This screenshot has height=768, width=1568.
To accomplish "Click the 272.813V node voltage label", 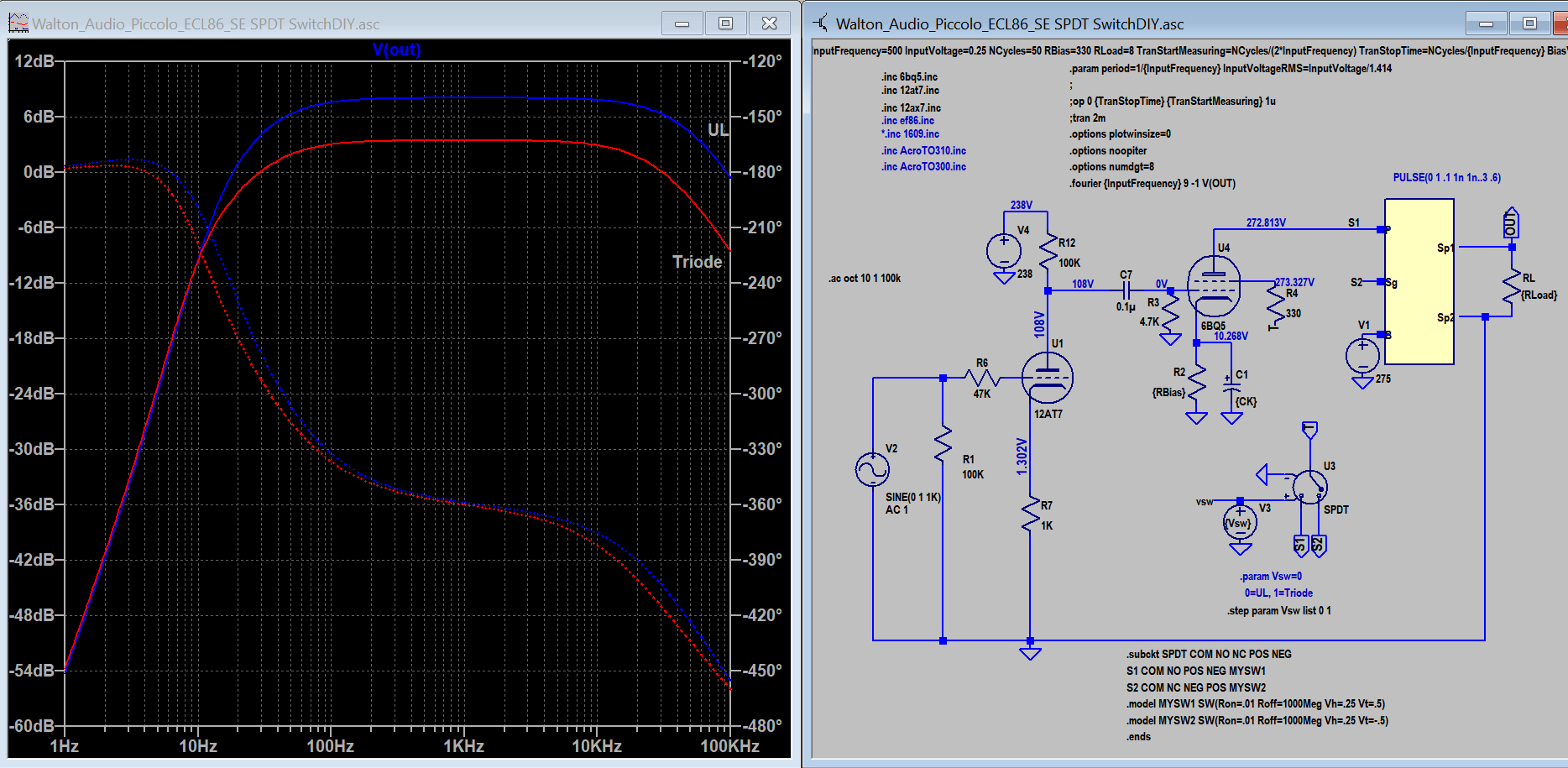I will pyautogui.click(x=1266, y=223).
